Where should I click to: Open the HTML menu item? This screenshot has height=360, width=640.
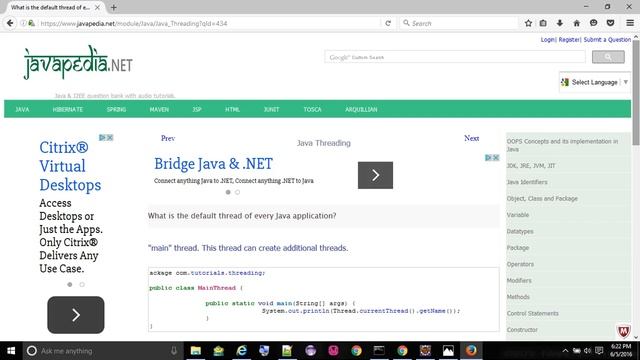232,109
